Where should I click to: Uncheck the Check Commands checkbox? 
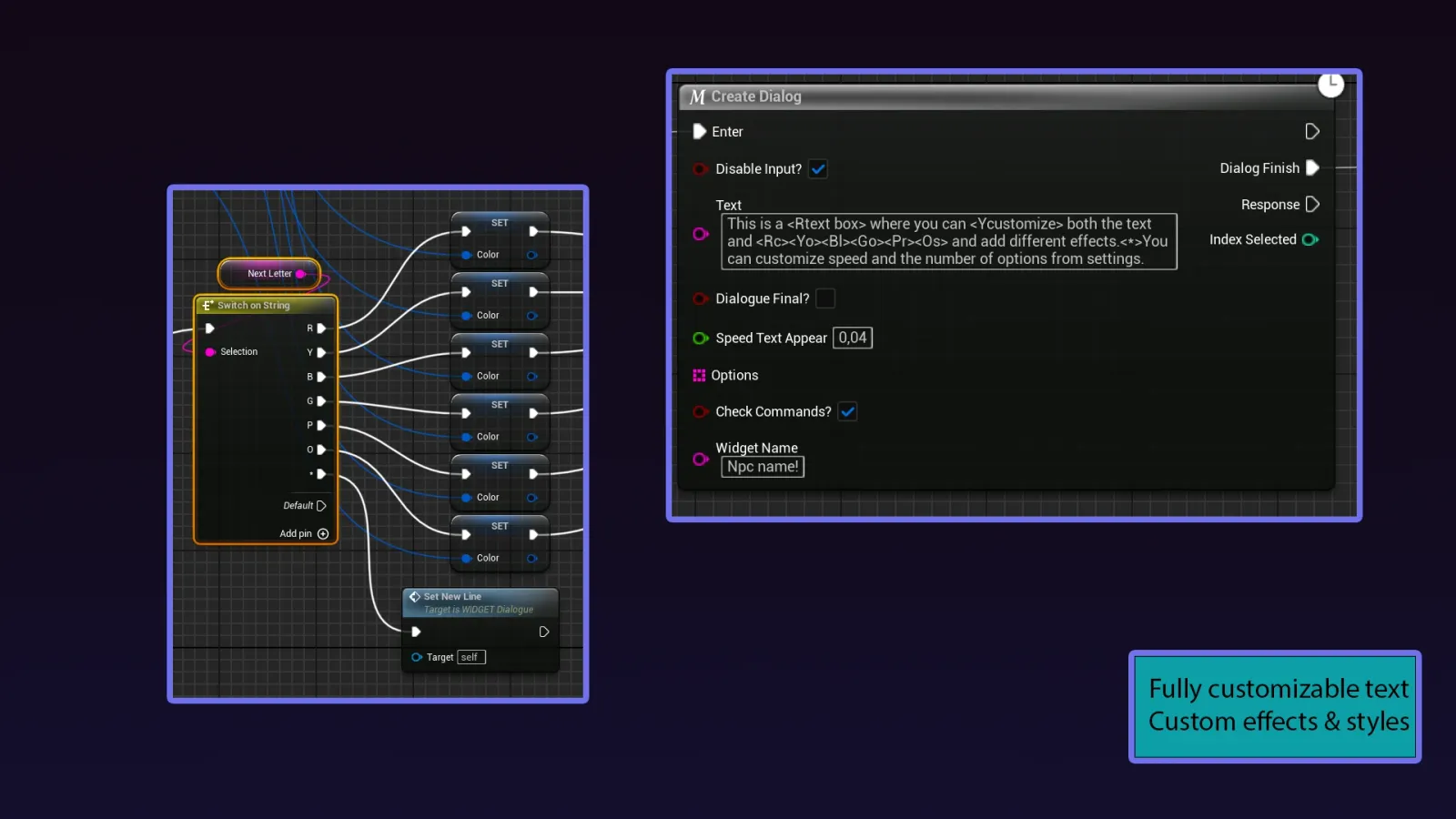coord(847,411)
